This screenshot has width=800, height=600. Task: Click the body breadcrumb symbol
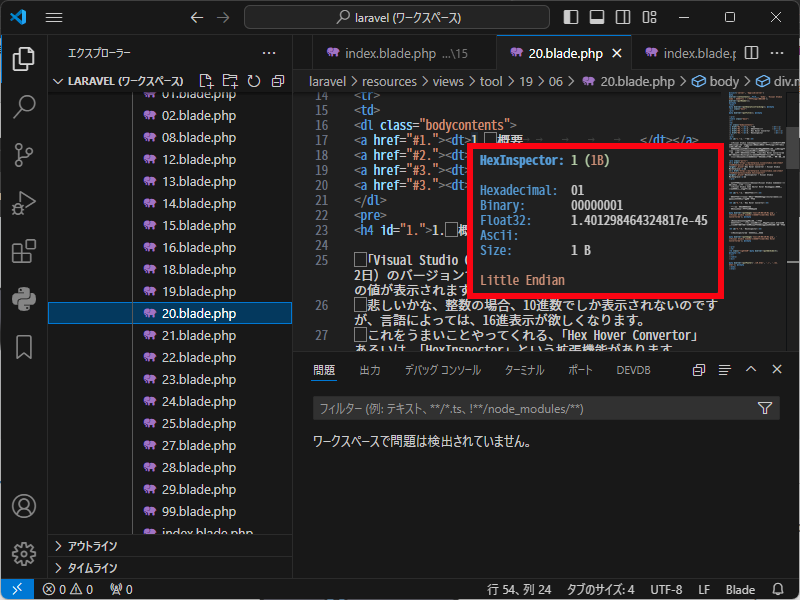pos(715,82)
